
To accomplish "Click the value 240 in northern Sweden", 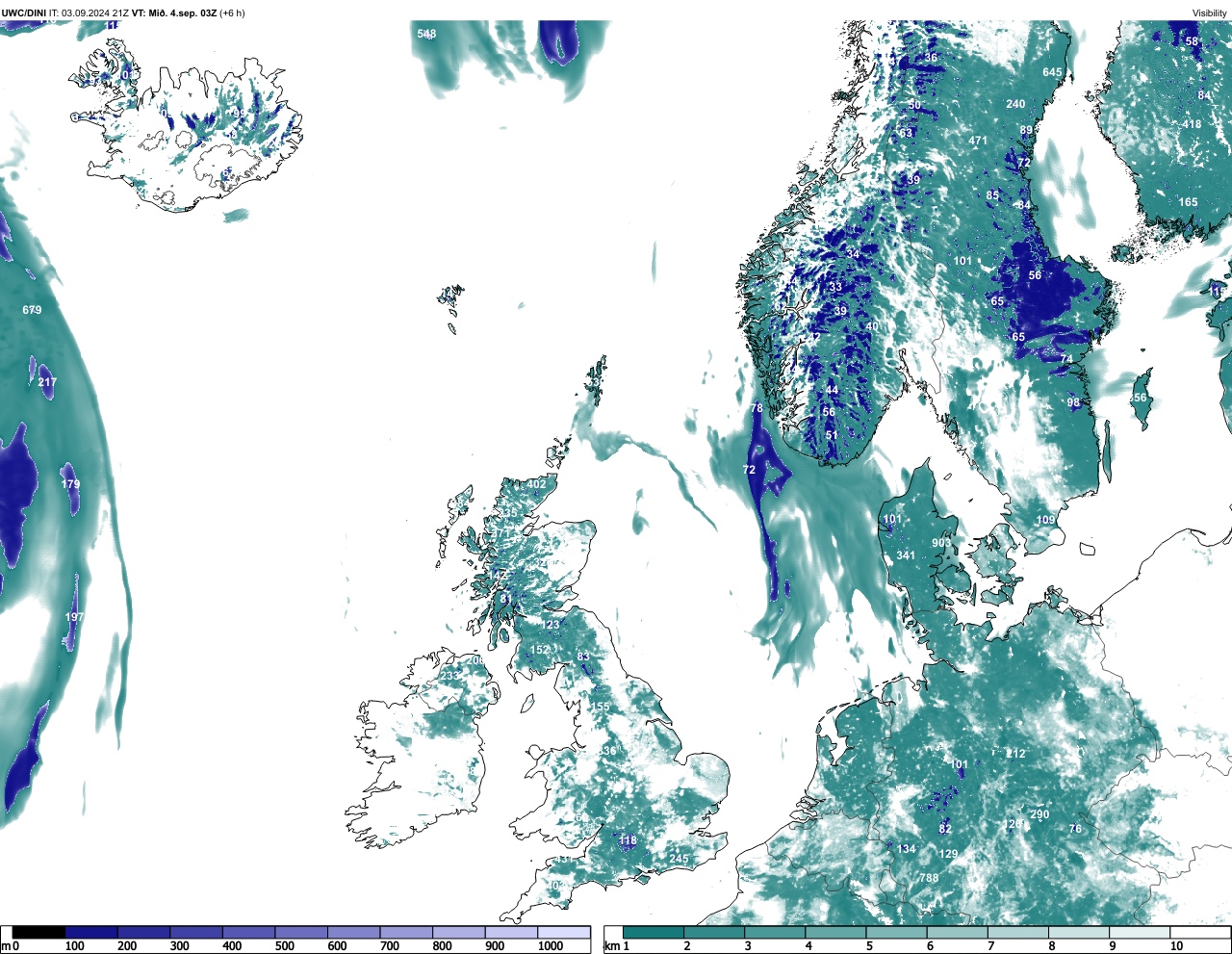I will click(x=1015, y=104).
